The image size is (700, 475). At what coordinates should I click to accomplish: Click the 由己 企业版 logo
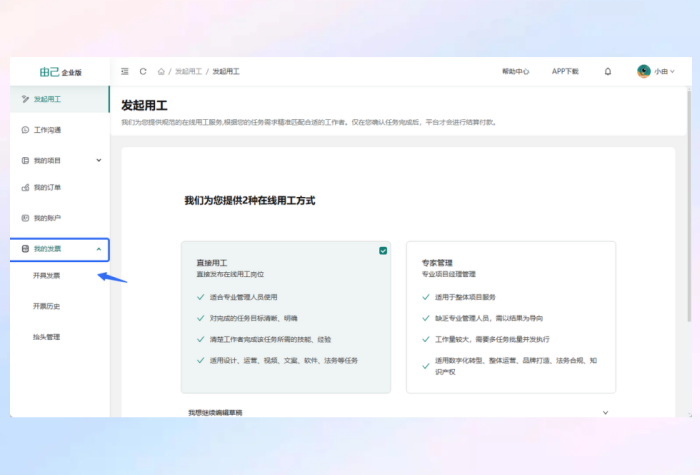click(60, 72)
